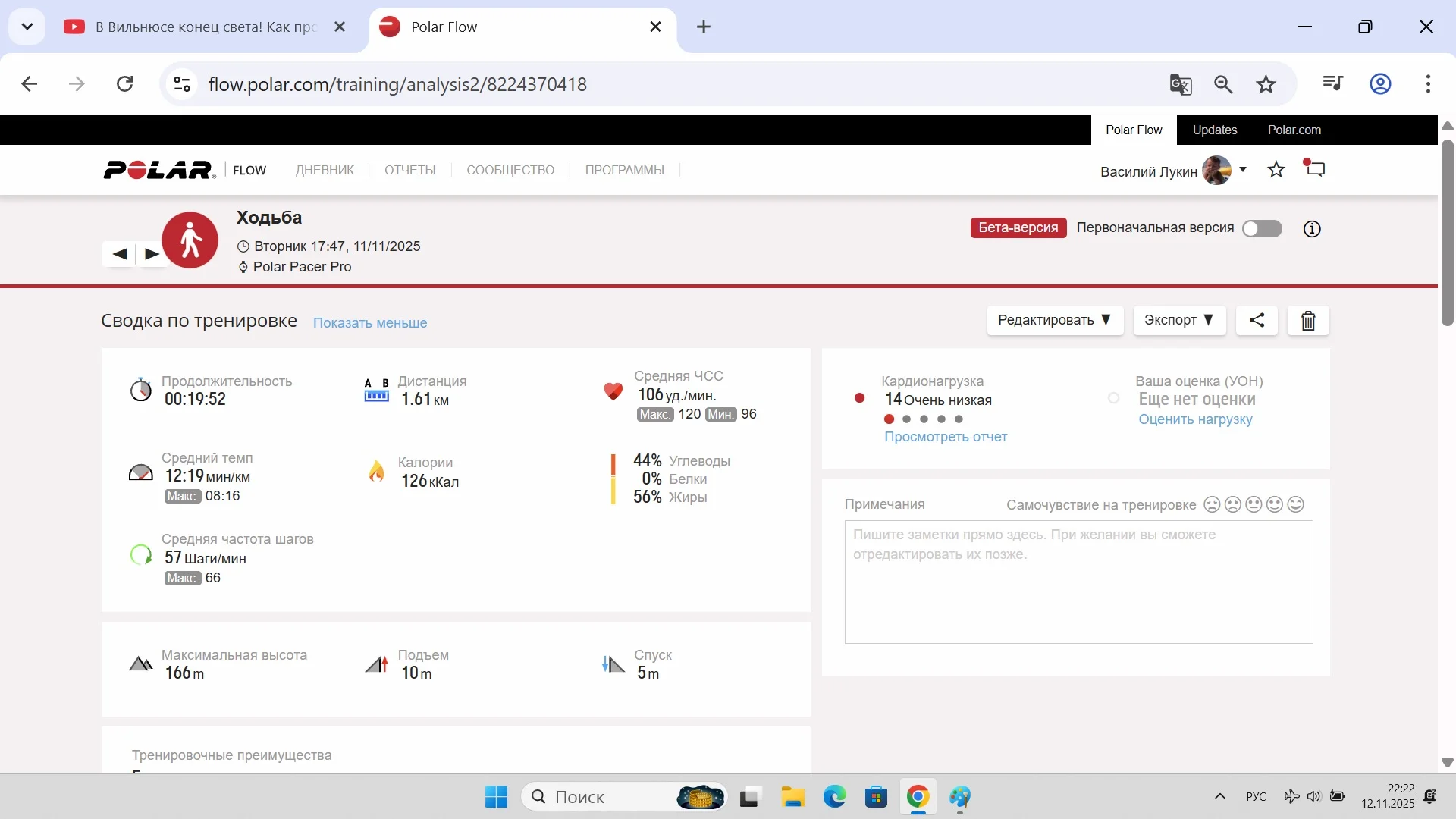Open Просмотреть отчет link
1456x819 pixels.
pyautogui.click(x=946, y=437)
